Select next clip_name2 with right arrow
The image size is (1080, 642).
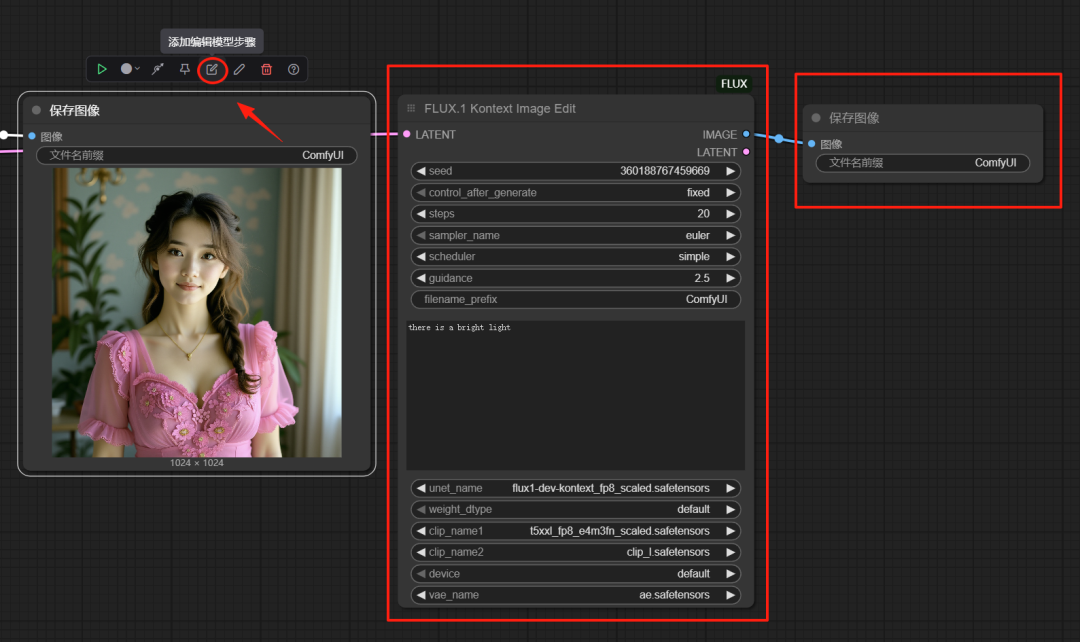click(x=730, y=552)
